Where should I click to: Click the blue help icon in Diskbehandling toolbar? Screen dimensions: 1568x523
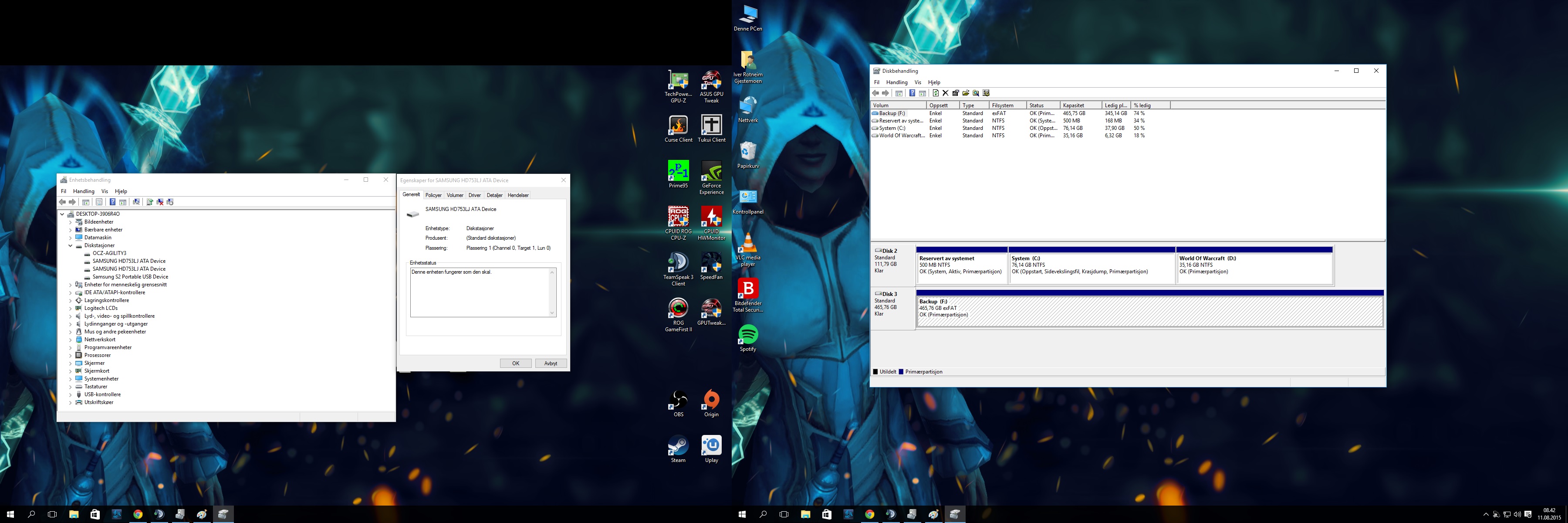(x=912, y=93)
